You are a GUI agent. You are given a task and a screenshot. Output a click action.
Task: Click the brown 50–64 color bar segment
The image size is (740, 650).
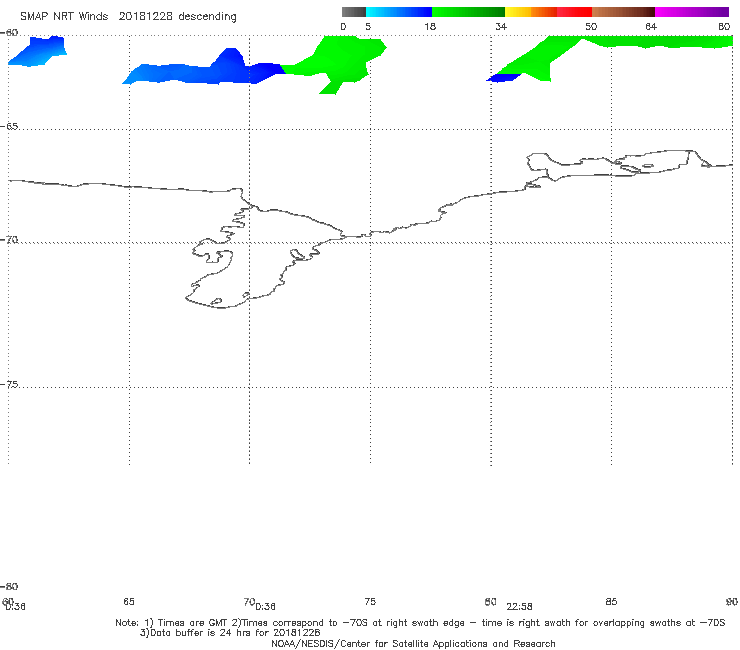[x=623, y=12]
